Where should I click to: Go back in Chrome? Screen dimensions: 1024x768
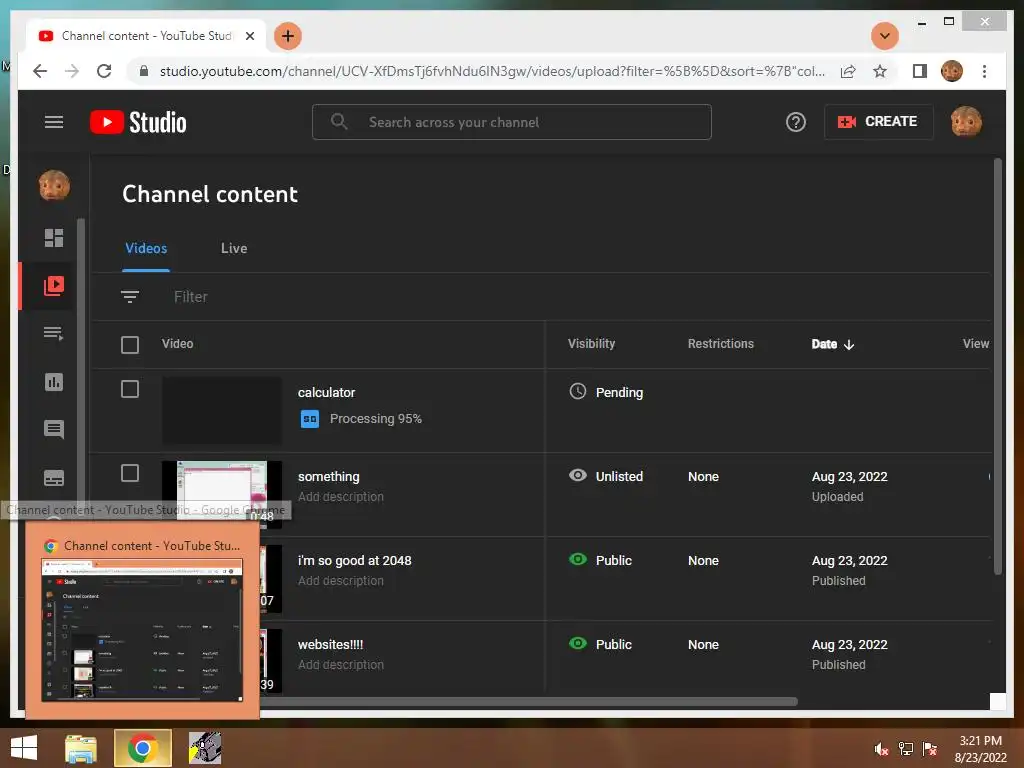pyautogui.click(x=40, y=71)
